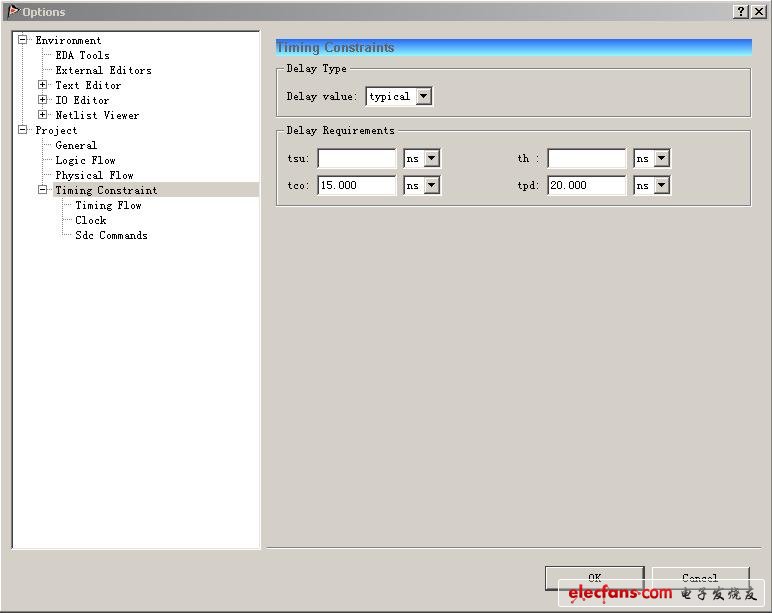Change the th unit dropdown
This screenshot has width=772, height=613.
click(x=661, y=158)
